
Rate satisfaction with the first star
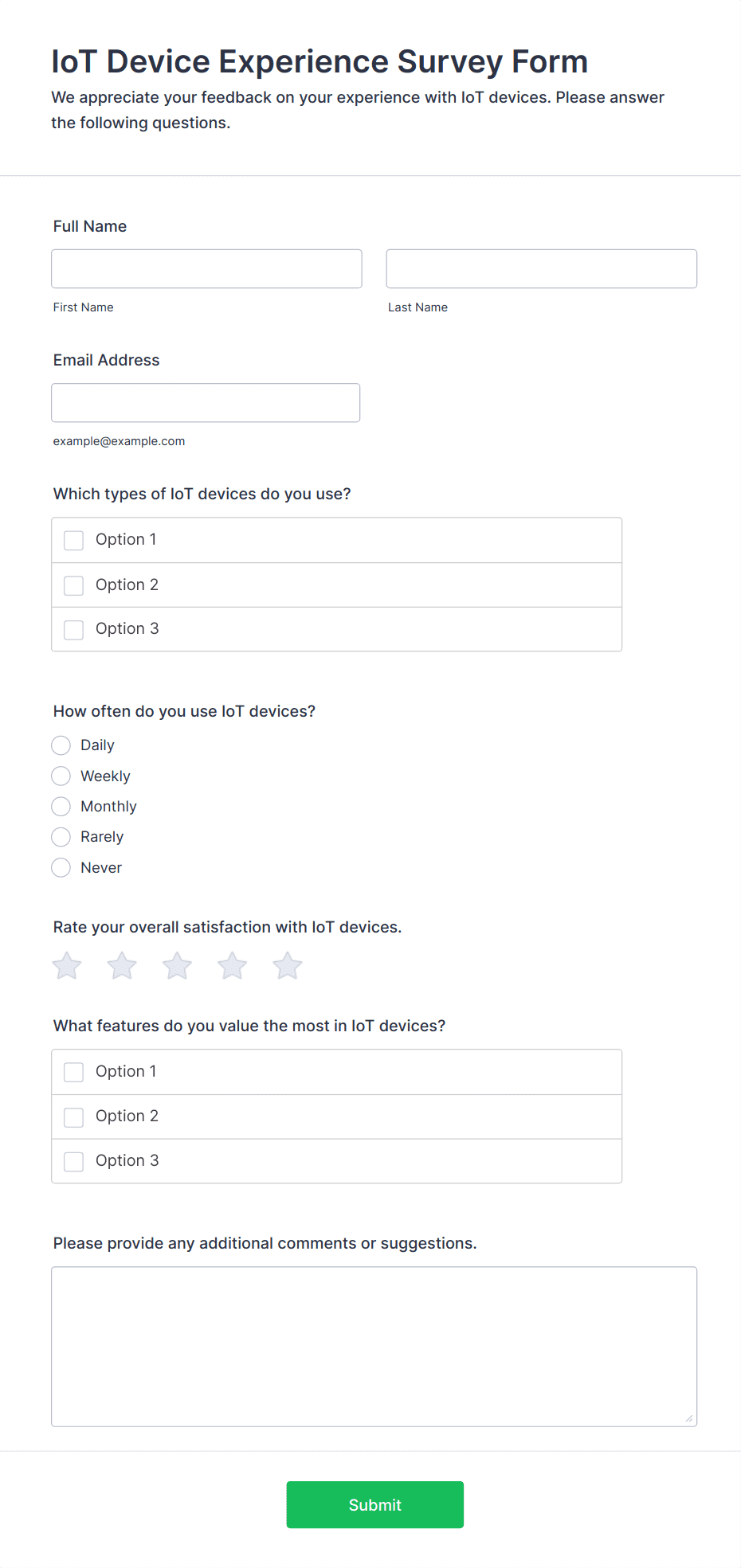coord(67,966)
